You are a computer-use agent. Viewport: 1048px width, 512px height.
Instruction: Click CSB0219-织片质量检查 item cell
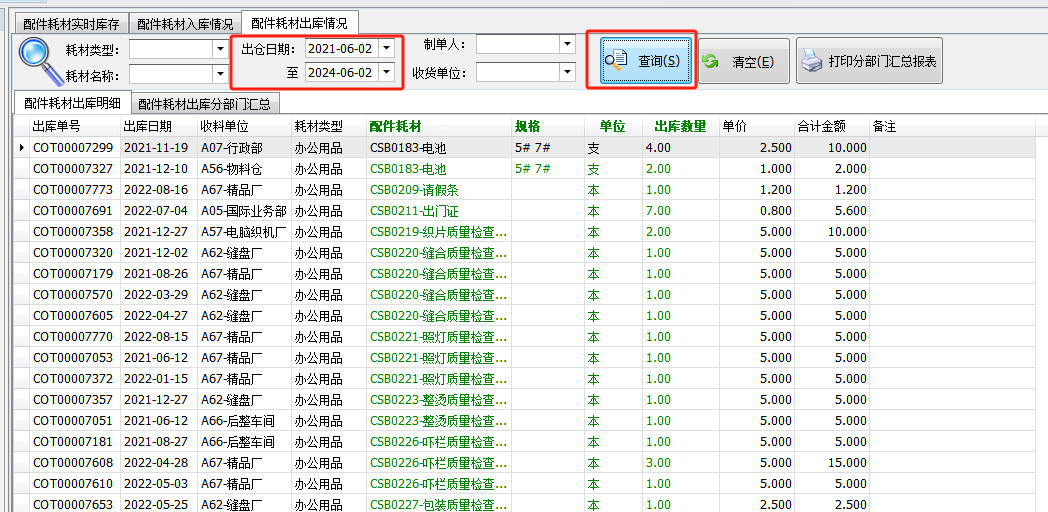438,232
